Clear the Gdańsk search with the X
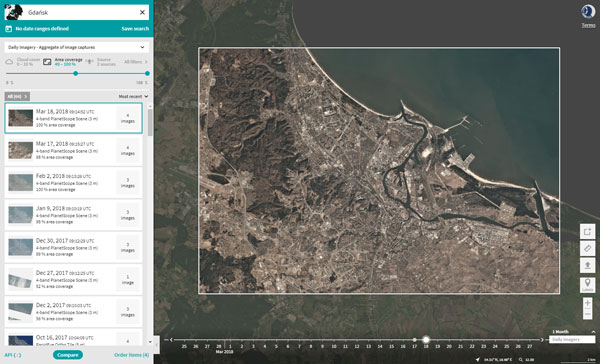600x364 pixels. 142,13
